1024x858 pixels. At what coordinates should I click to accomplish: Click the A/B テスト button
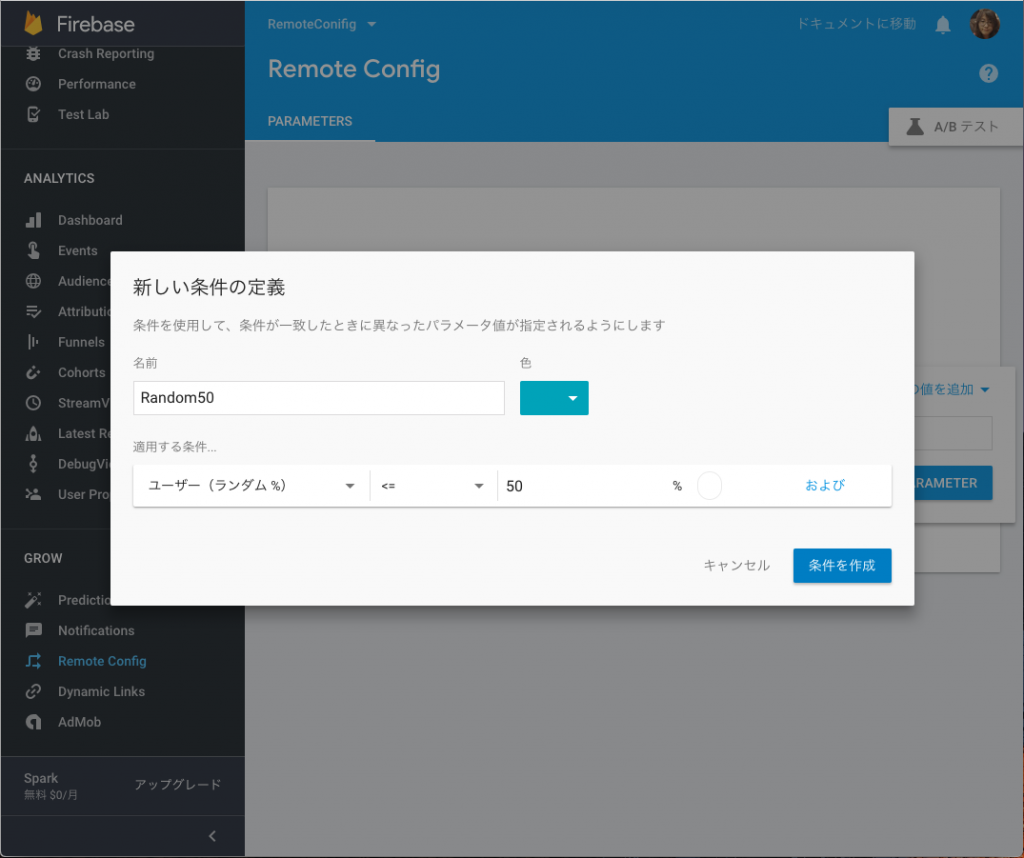click(956, 127)
